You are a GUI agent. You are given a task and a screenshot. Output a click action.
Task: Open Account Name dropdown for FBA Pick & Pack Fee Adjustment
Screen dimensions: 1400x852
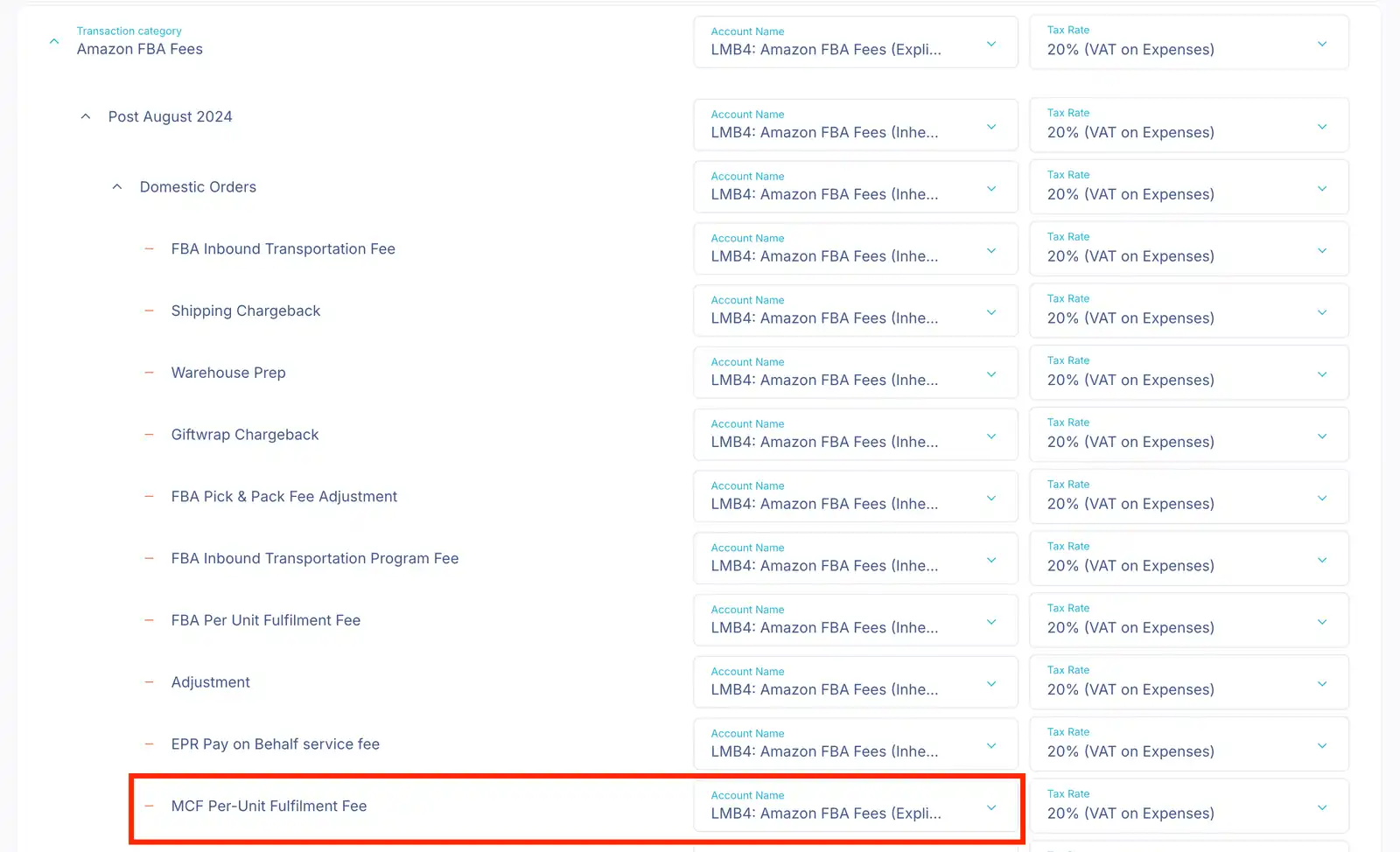point(856,497)
